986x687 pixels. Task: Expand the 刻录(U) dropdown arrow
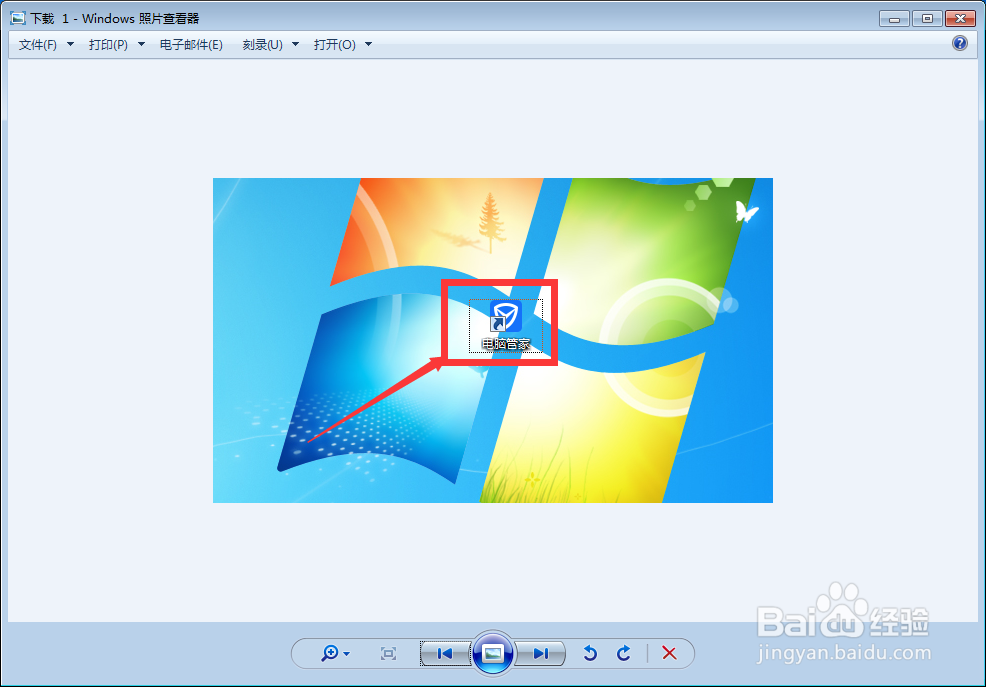click(x=296, y=44)
